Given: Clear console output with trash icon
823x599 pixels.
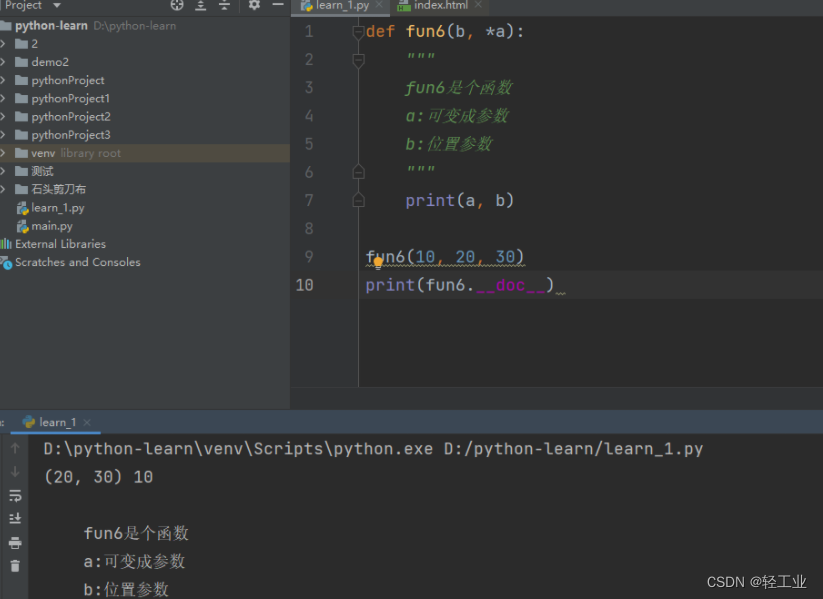Looking at the screenshot, I should 15,566.
